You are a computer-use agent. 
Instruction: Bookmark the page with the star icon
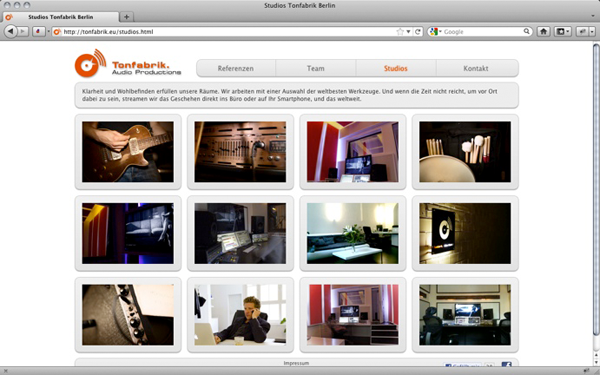(400, 32)
